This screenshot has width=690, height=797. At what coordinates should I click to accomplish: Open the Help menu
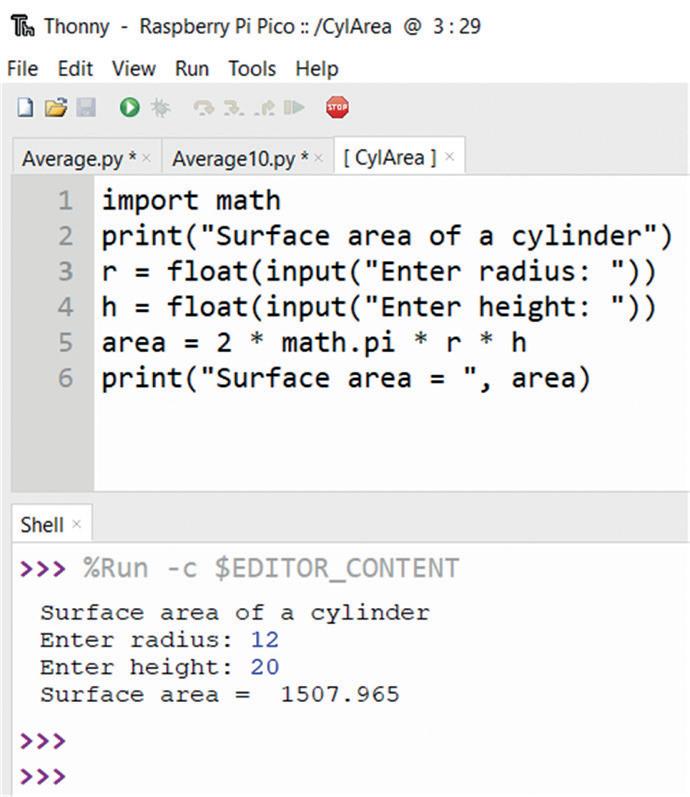coord(317,69)
